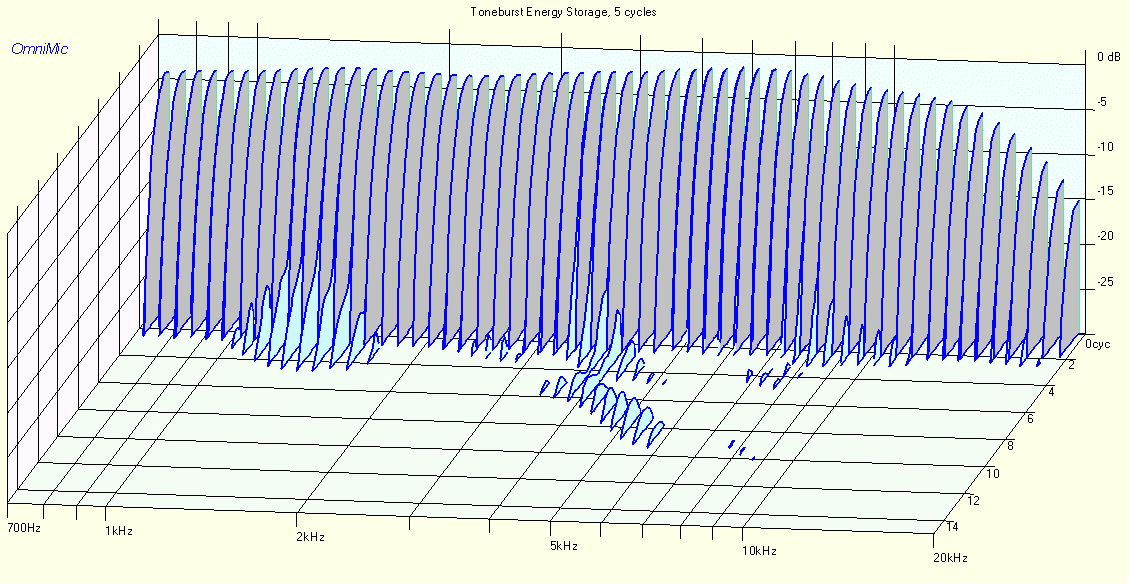Screen dimensions: 1129x585
Task: Click the 20kHz frequency label
Action: 950,558
